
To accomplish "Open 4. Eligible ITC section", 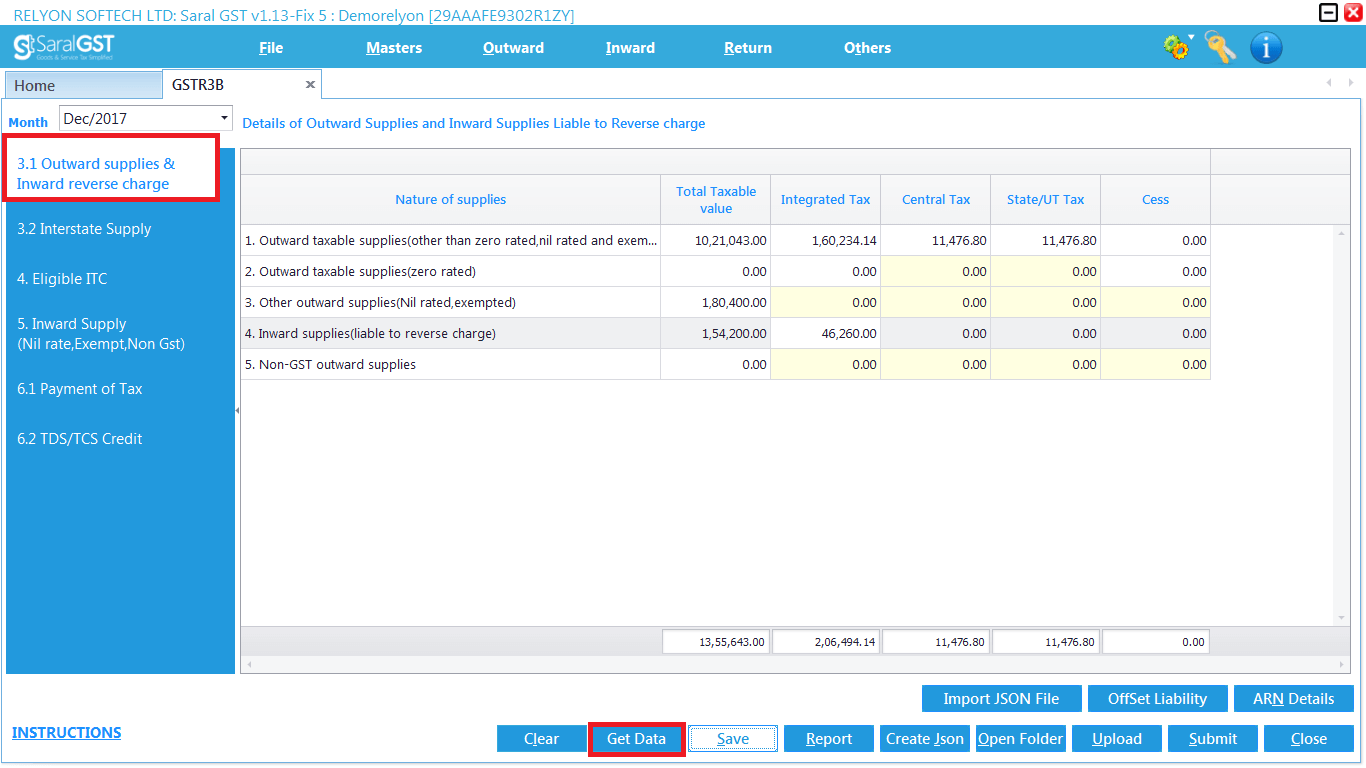I will point(62,279).
